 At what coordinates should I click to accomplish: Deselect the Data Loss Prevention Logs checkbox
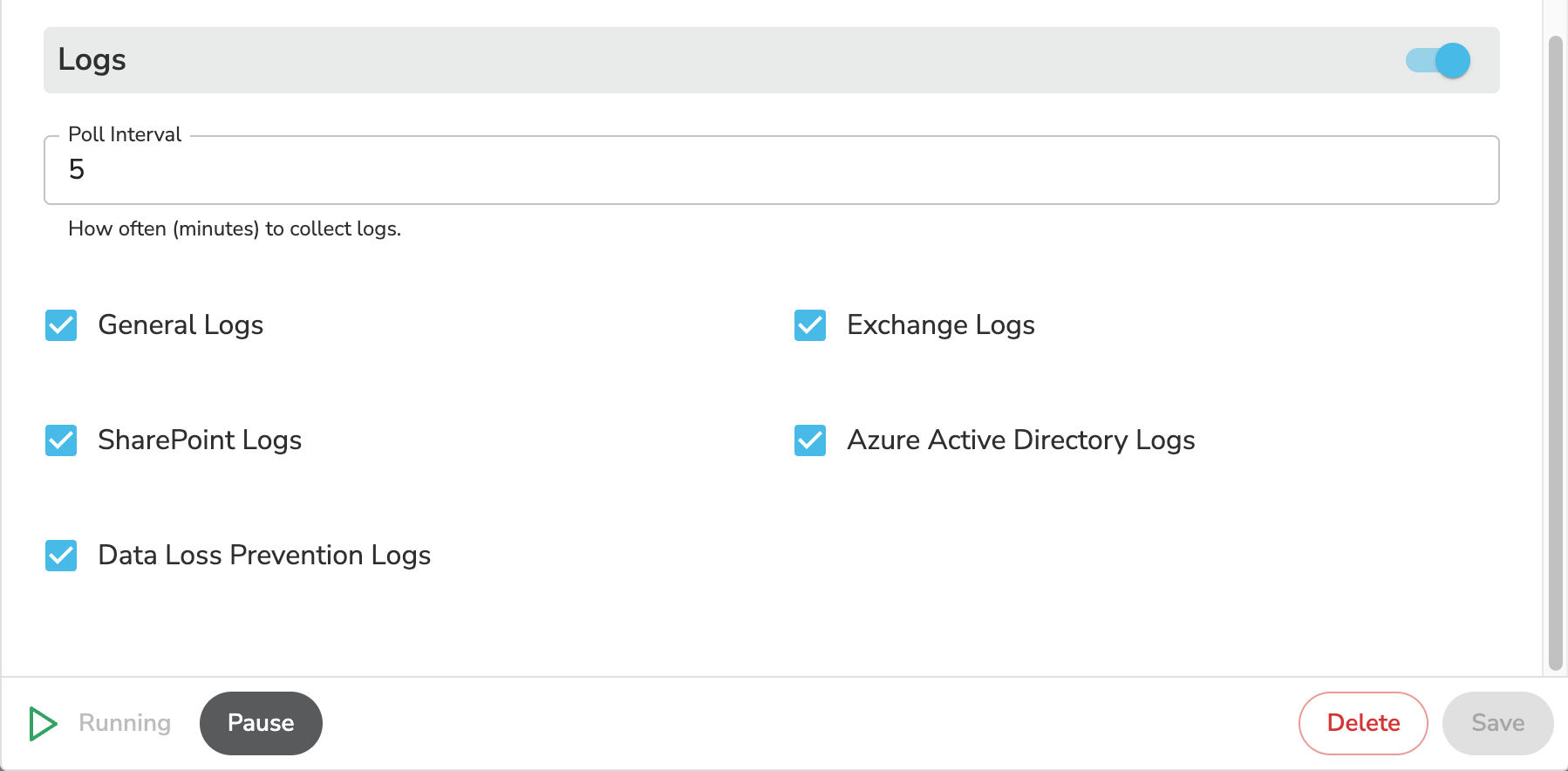[61, 556]
